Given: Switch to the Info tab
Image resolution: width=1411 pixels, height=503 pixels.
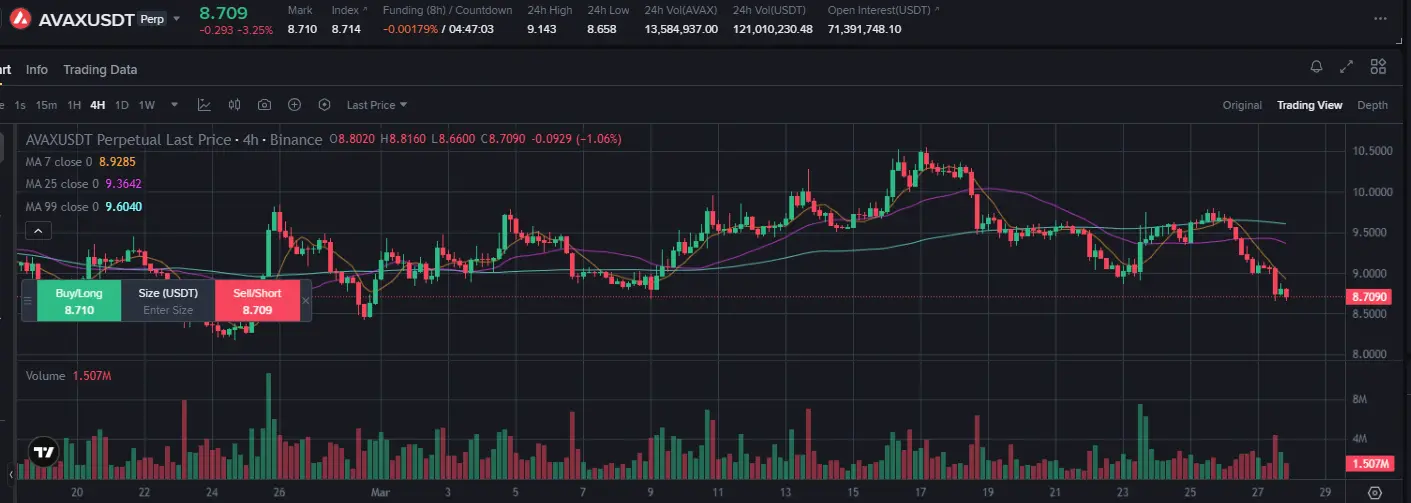Looking at the screenshot, I should pos(37,70).
